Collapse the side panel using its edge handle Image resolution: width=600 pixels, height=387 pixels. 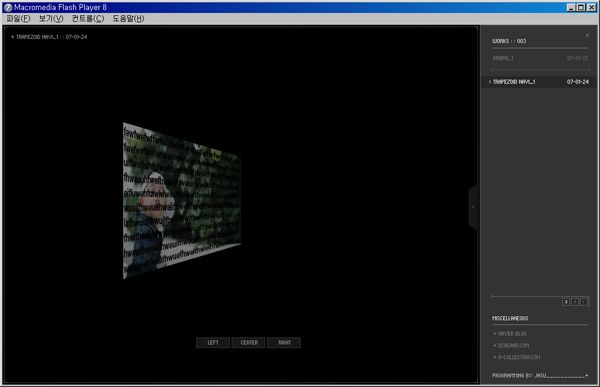coord(473,207)
